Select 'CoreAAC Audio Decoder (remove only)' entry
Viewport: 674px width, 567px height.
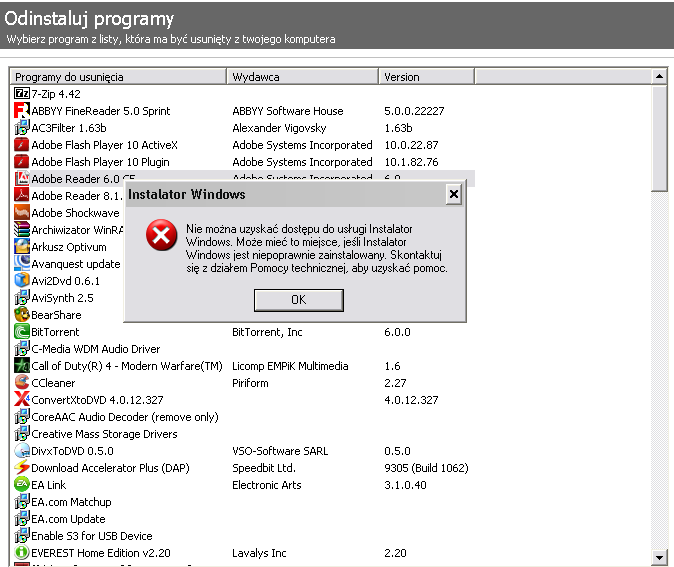(125, 417)
